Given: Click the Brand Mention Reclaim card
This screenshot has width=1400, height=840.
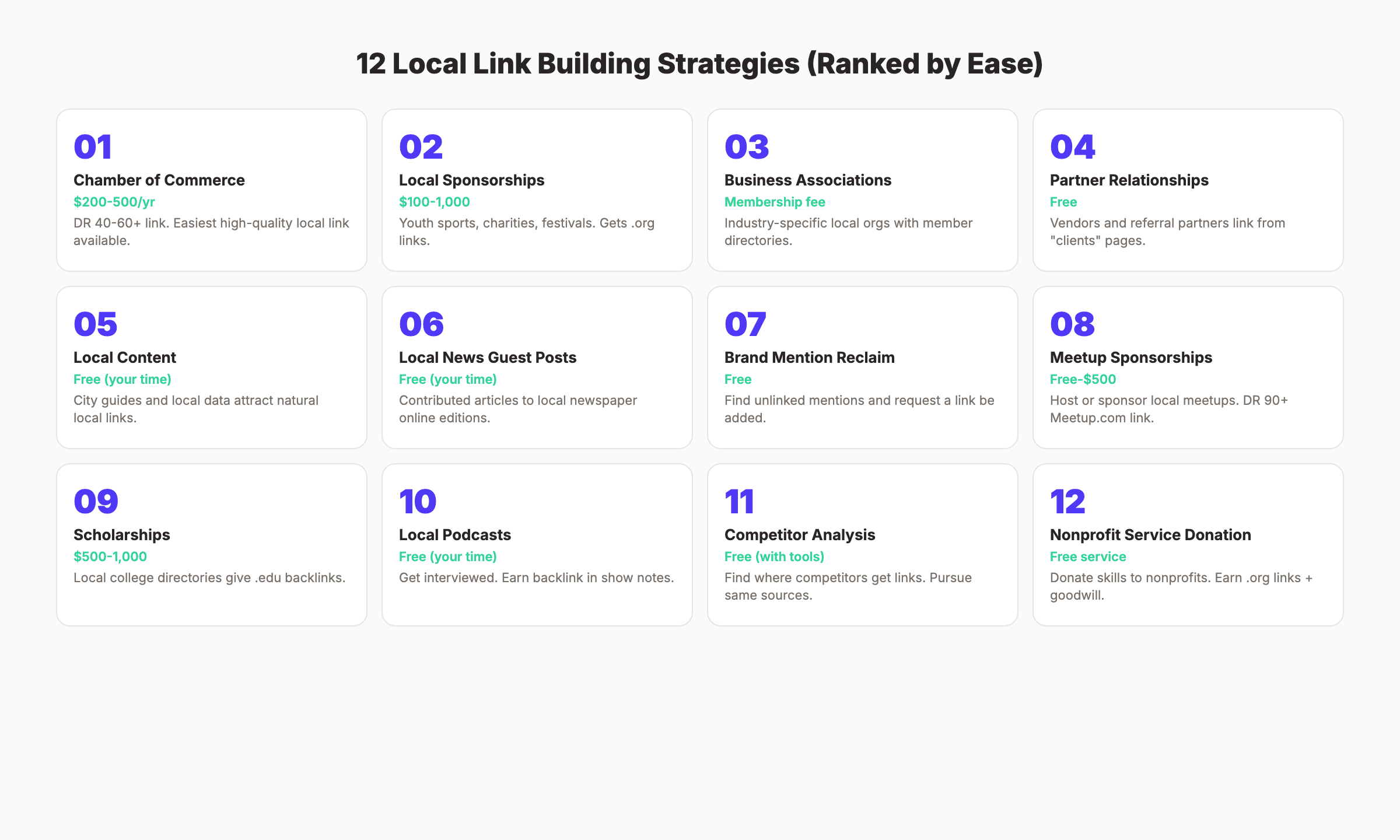Looking at the screenshot, I should tap(862, 367).
